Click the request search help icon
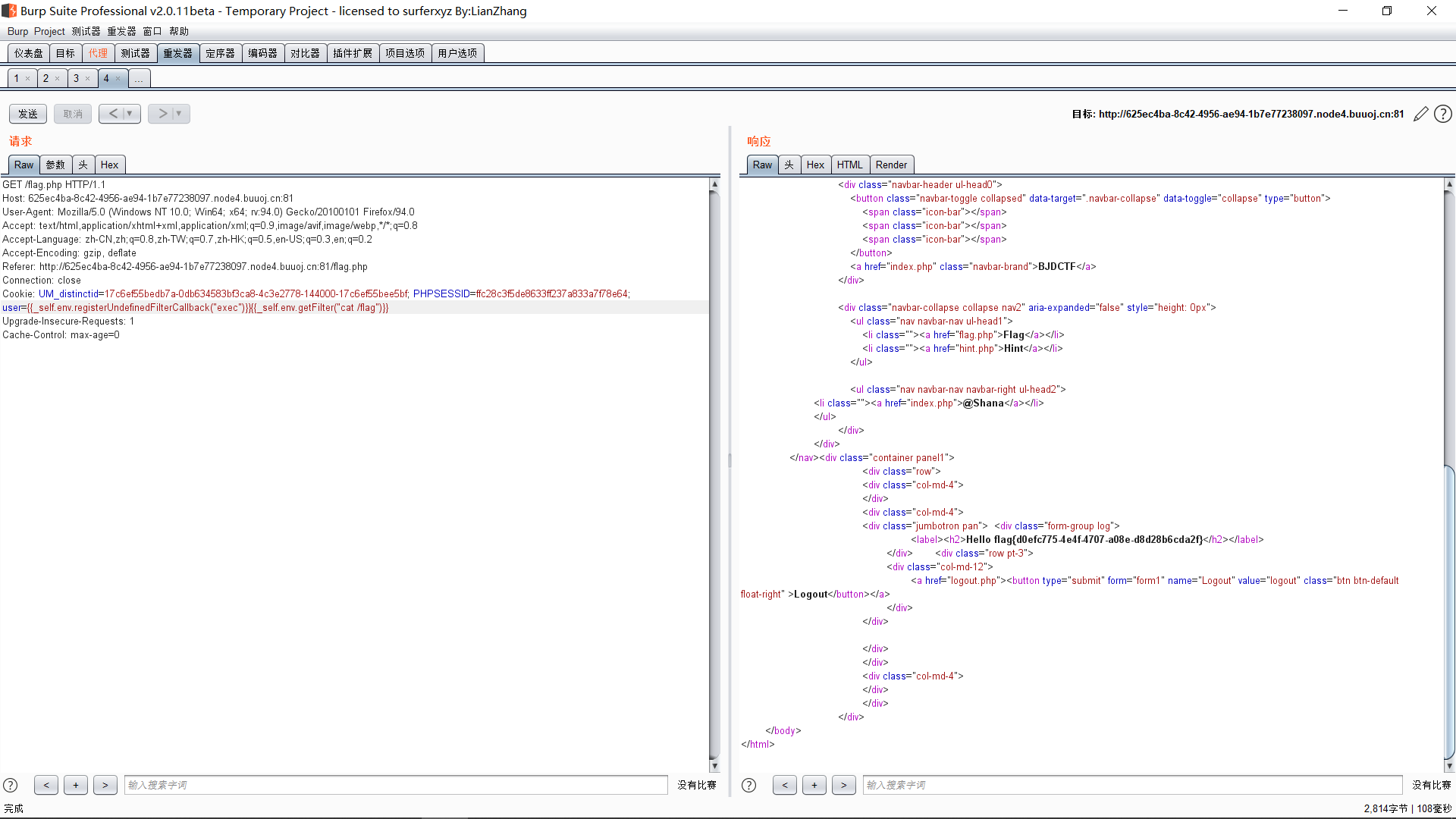1456x819 pixels. [x=11, y=786]
